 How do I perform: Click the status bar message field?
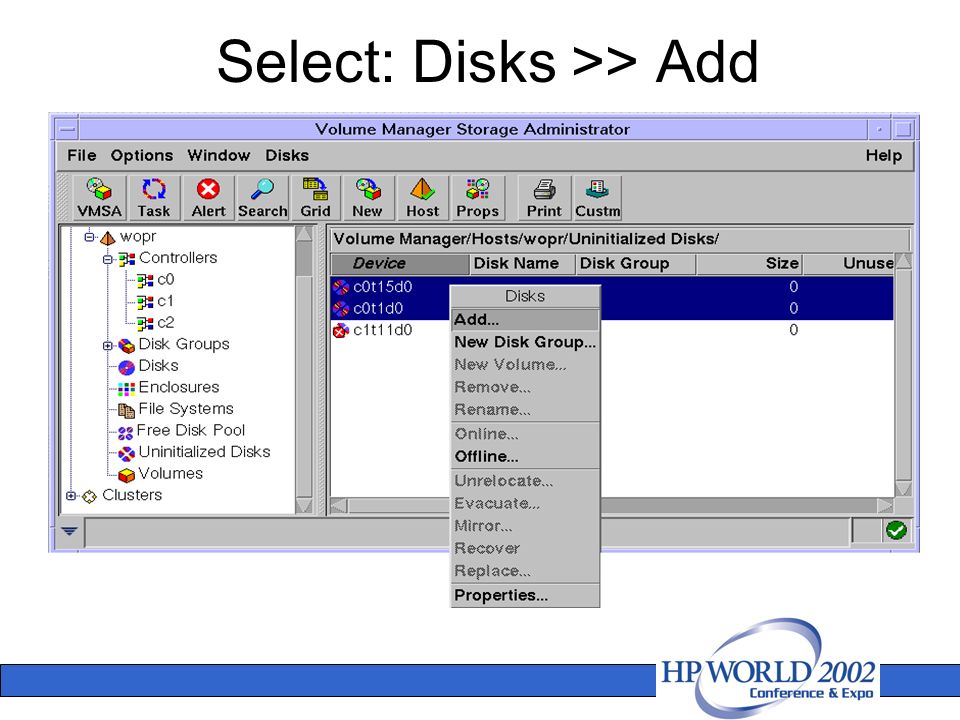(467, 531)
